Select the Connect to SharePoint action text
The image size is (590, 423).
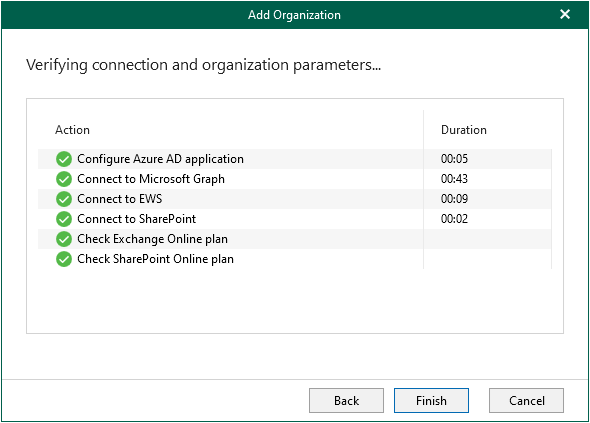(137, 219)
